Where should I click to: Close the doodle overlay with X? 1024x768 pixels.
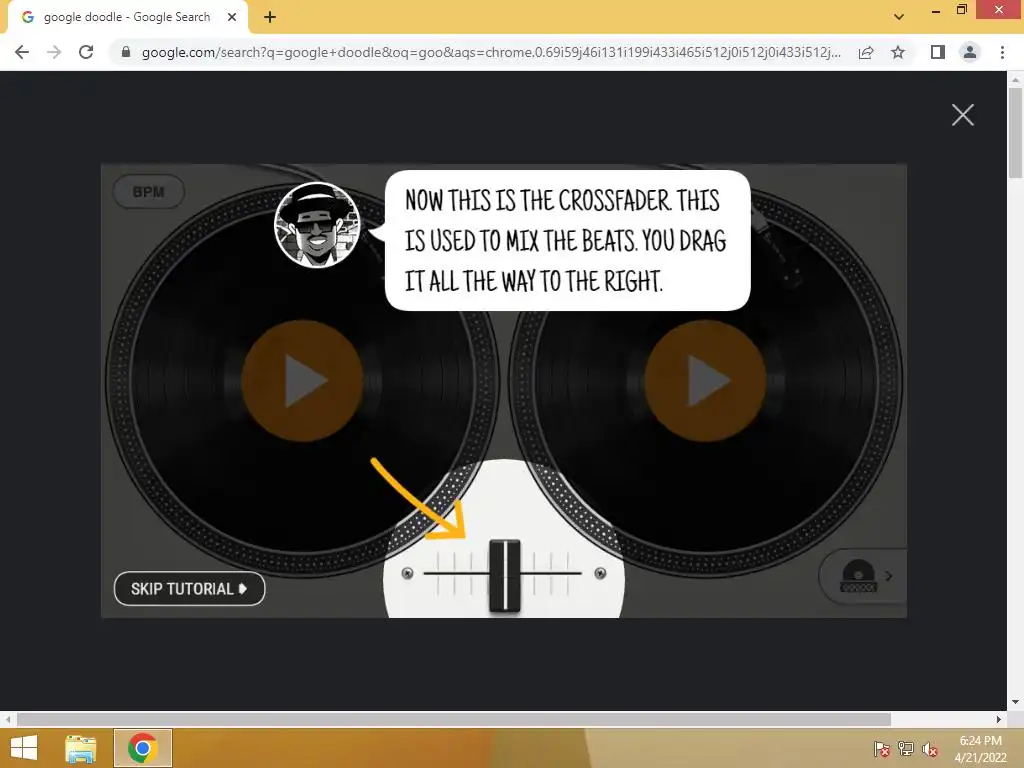pyautogui.click(x=963, y=115)
